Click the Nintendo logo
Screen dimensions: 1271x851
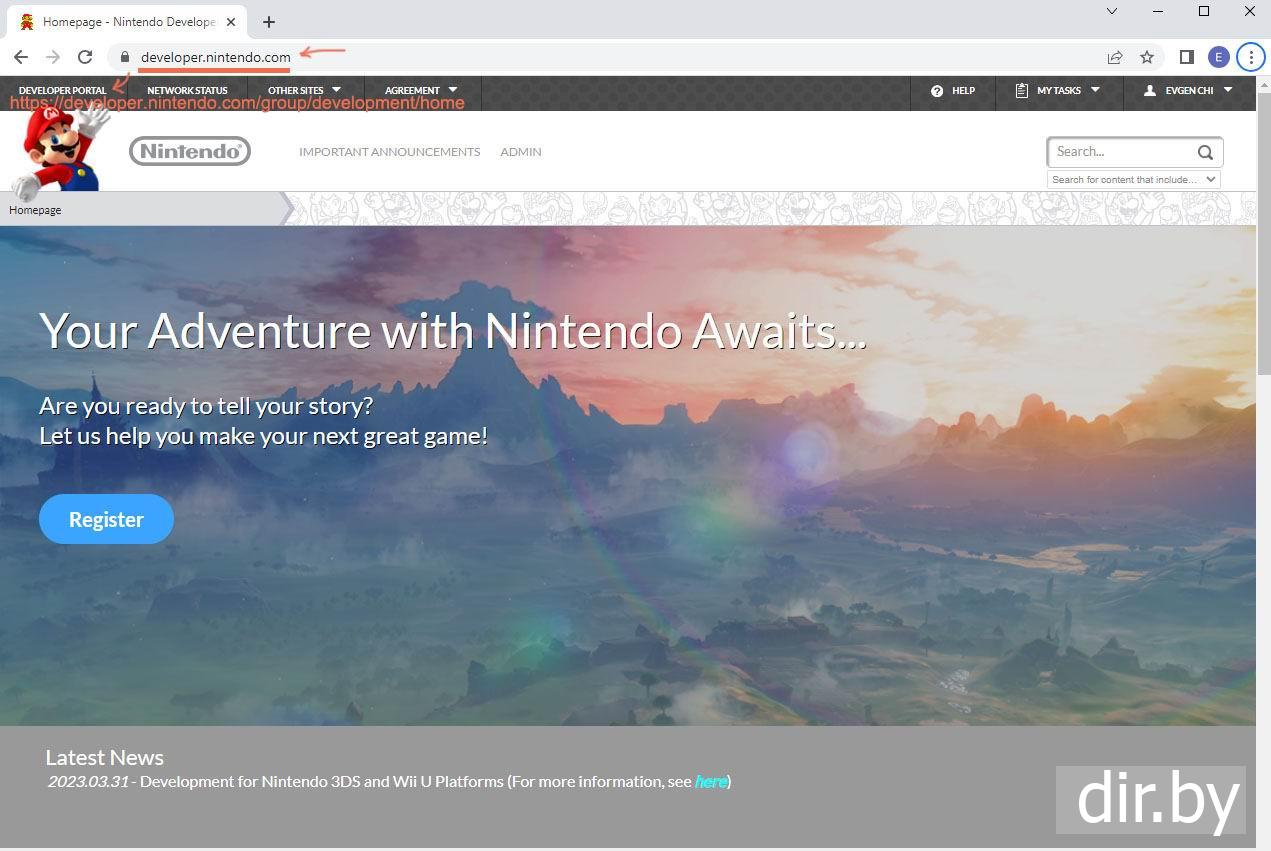pyautogui.click(x=190, y=151)
